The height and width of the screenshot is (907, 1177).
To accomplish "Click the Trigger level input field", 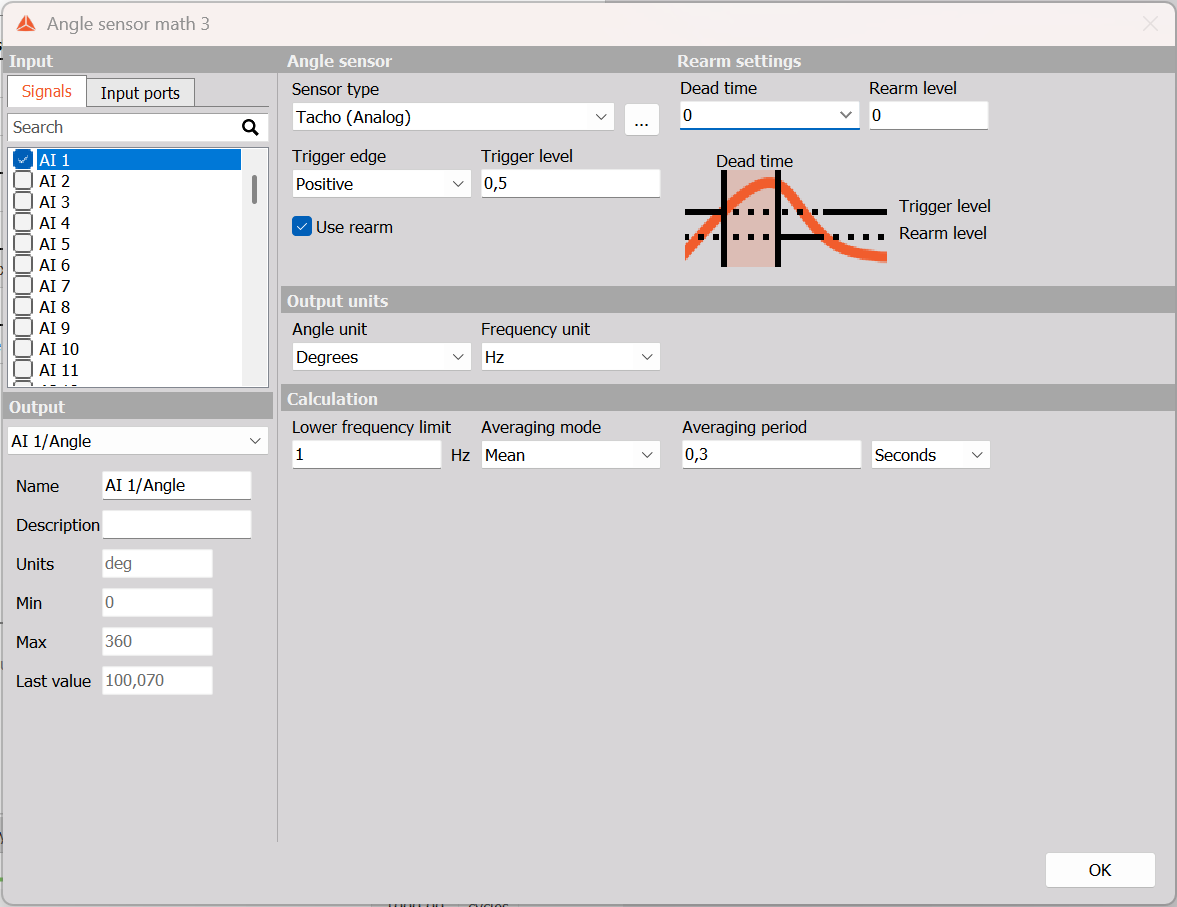I will coord(570,183).
